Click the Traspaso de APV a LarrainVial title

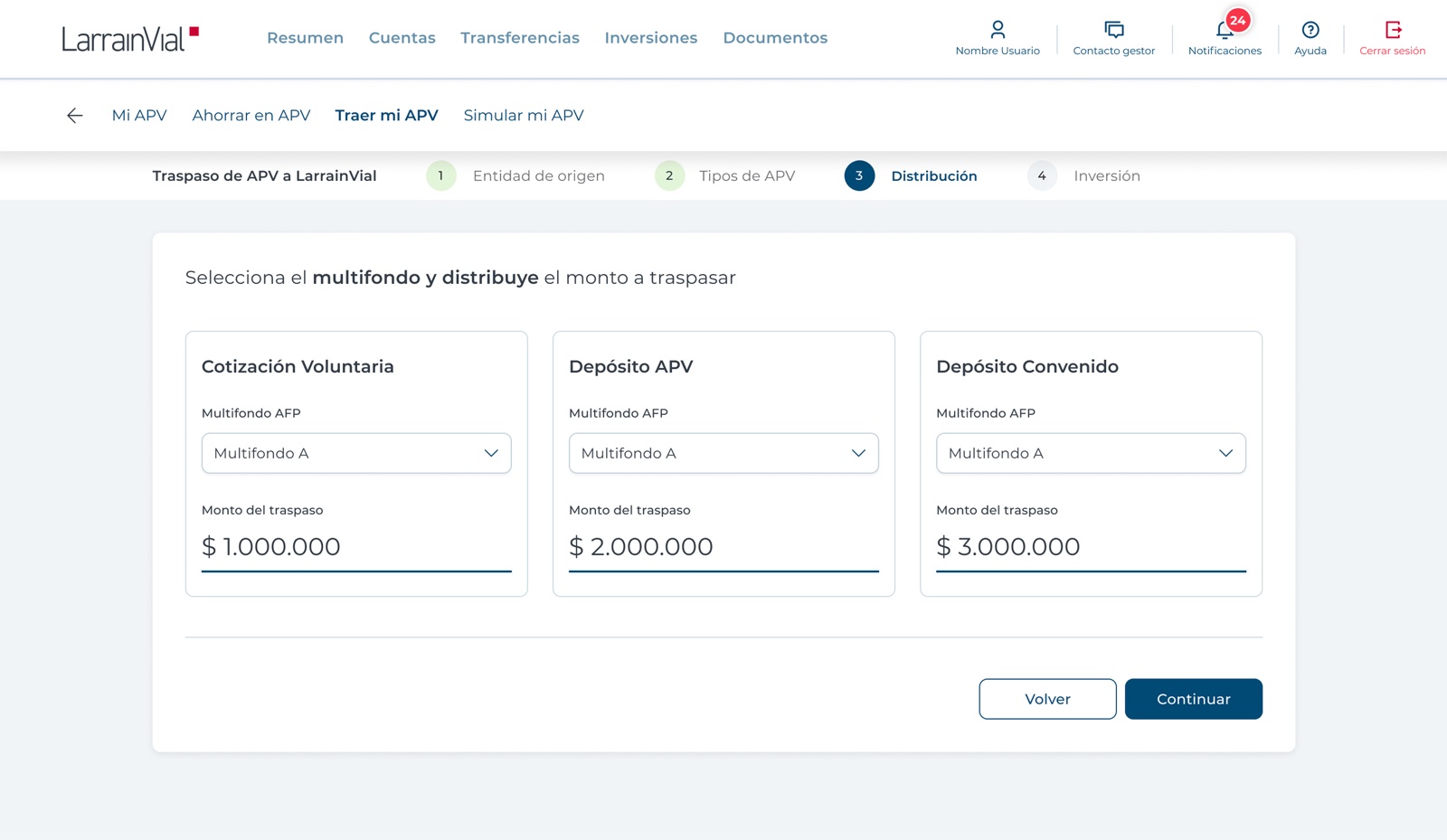click(264, 175)
